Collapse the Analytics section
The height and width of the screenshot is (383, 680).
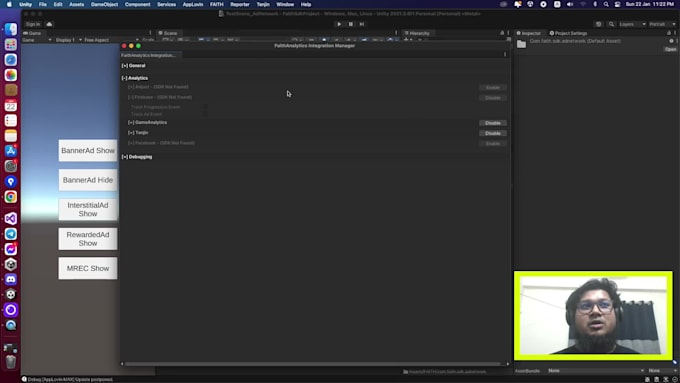tap(135, 78)
